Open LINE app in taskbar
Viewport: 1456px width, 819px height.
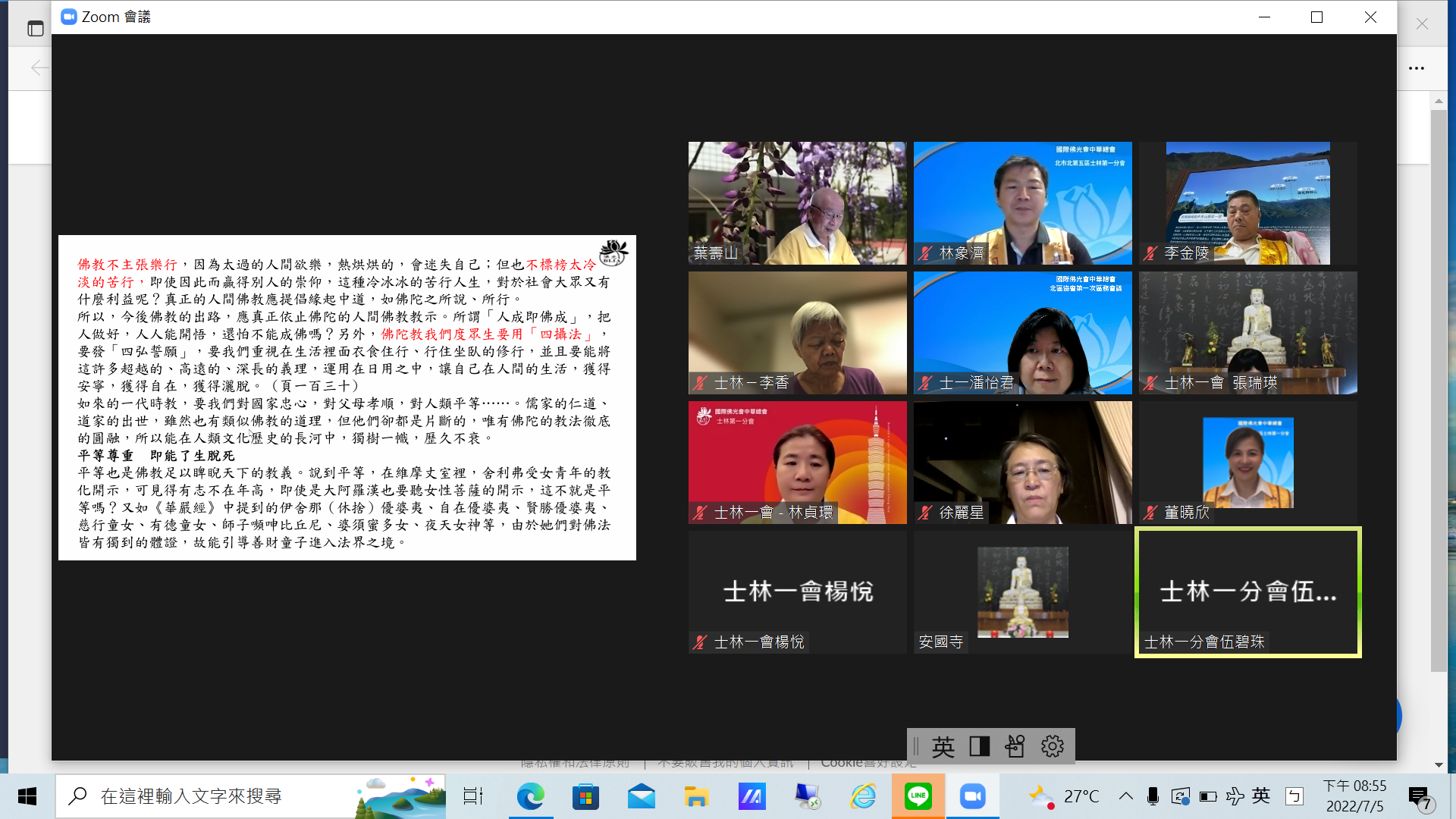coord(918,796)
